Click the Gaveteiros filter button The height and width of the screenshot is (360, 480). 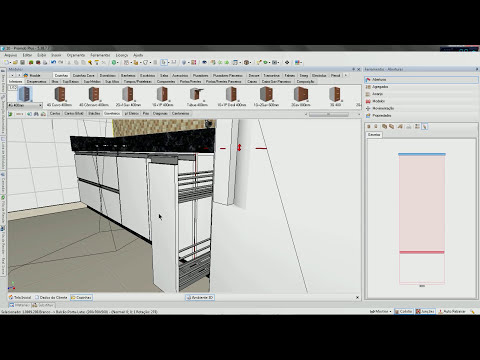click(x=112, y=114)
